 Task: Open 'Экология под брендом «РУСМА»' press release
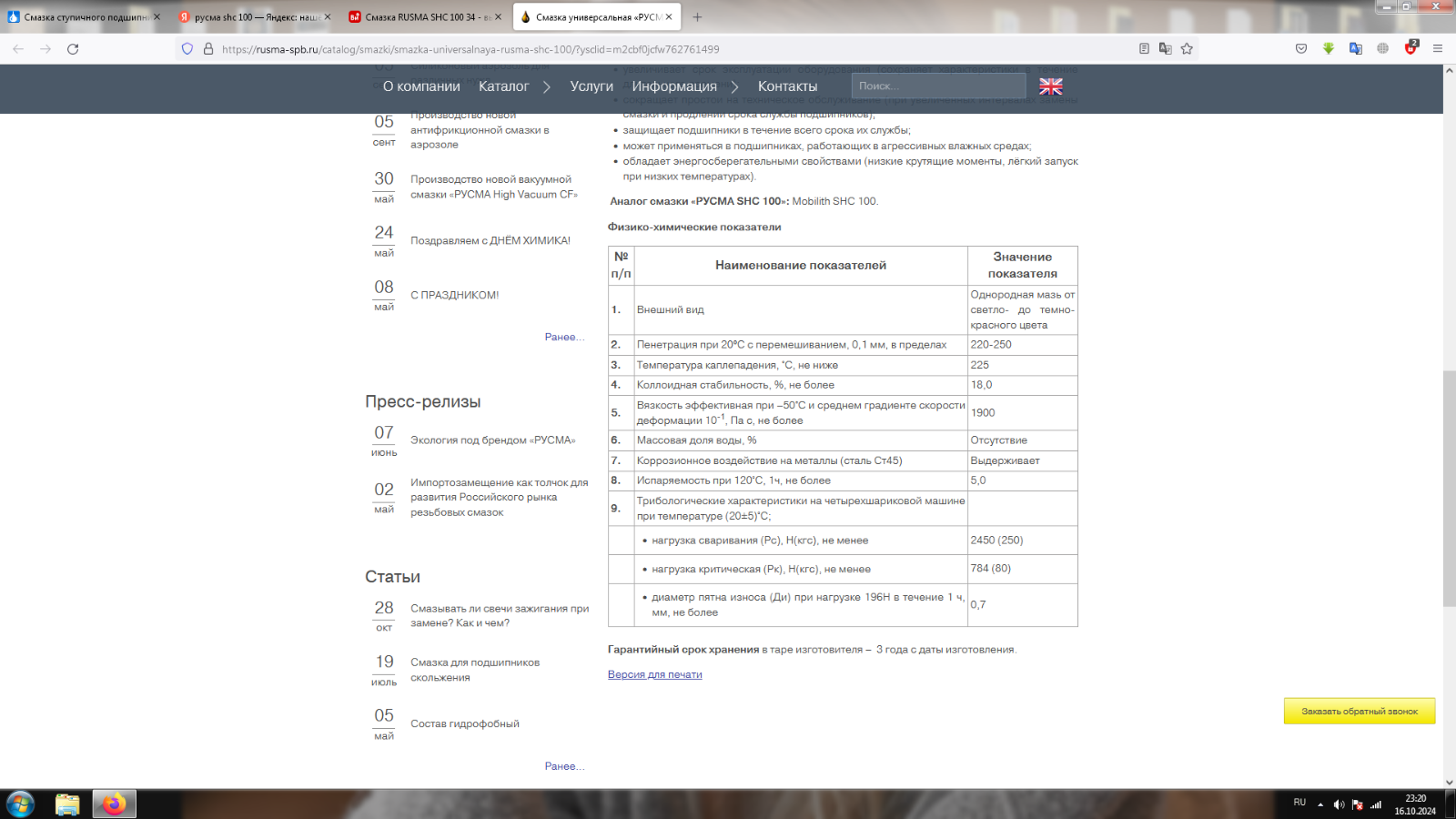pyautogui.click(x=492, y=440)
